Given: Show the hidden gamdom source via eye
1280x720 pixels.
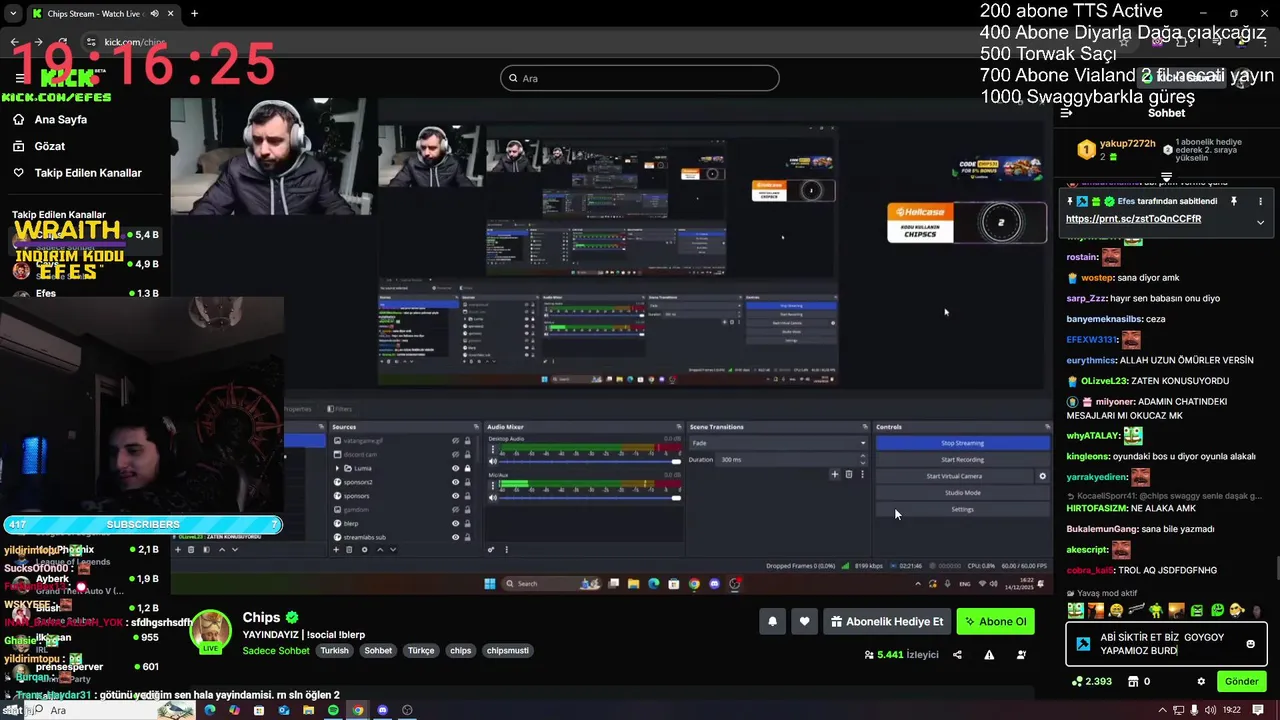Looking at the screenshot, I should coord(455,509).
